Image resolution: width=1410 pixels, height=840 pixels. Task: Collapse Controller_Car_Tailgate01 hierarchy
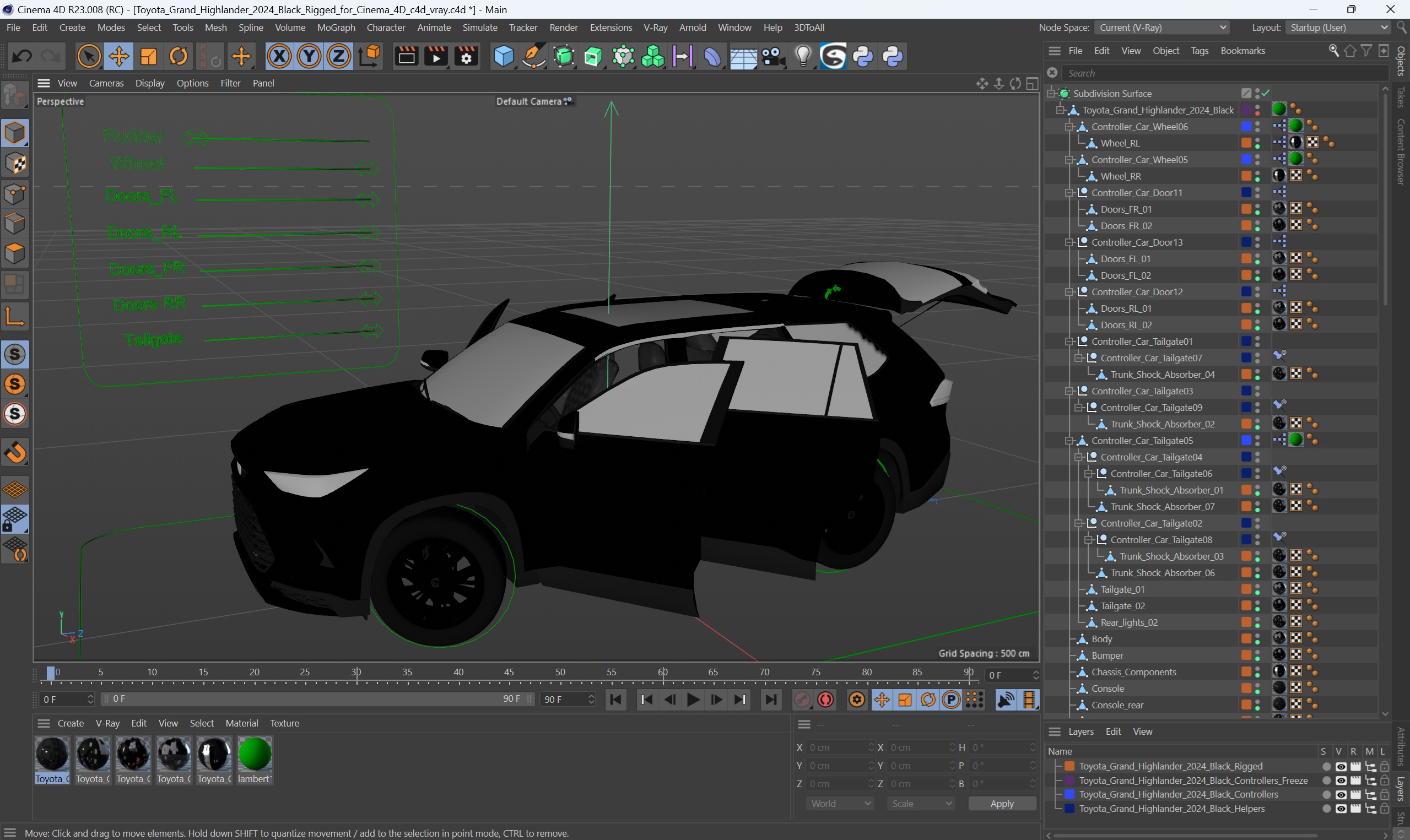[1069, 342]
